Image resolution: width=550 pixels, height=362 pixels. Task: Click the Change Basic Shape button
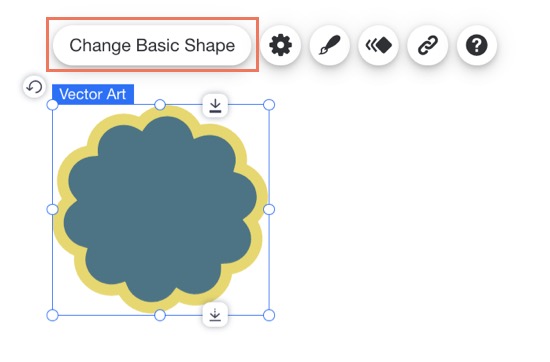click(152, 45)
